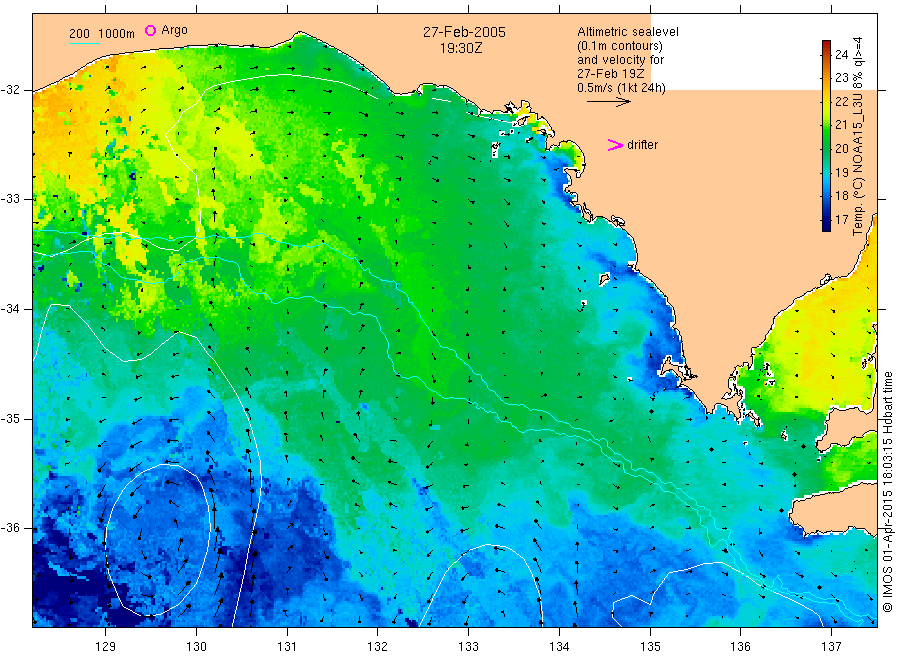The image size is (900, 660).
Task: Click the latitude axis label '-33'
Action: point(10,199)
